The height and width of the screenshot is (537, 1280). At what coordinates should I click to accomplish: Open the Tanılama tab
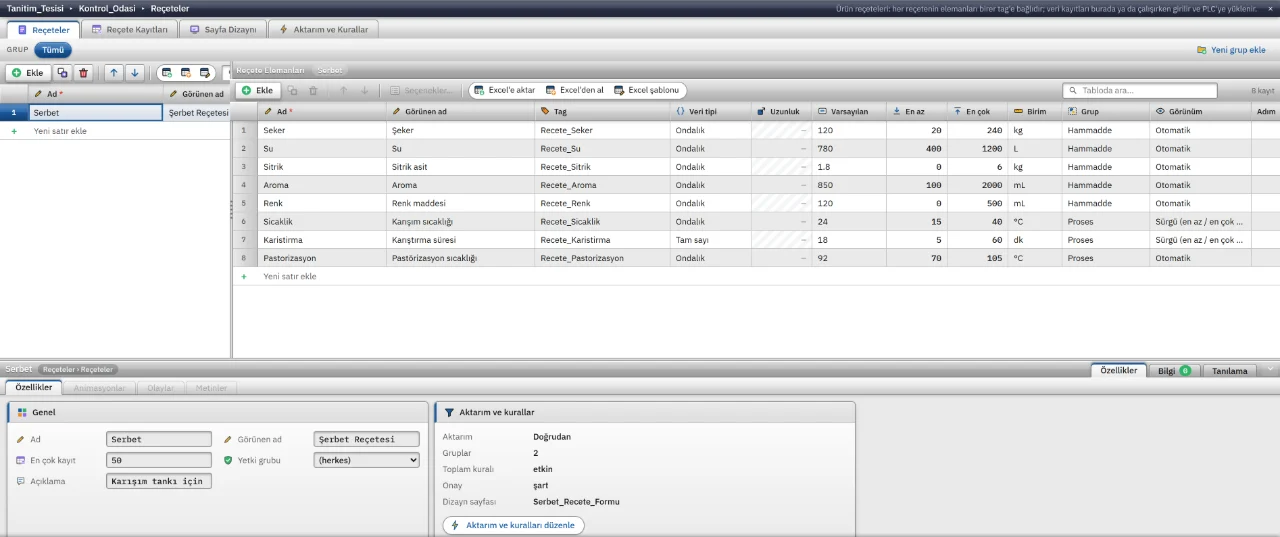coord(1229,370)
